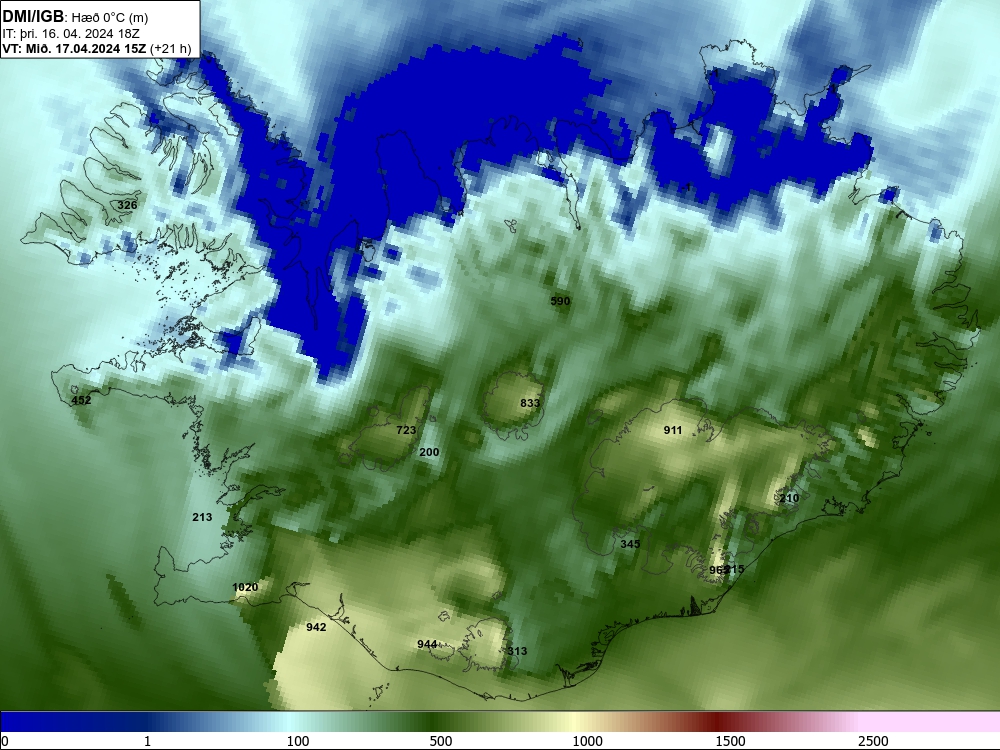This screenshot has width=1000, height=750.
Task: Click the map value 942 off the south coast
Action: [316, 628]
